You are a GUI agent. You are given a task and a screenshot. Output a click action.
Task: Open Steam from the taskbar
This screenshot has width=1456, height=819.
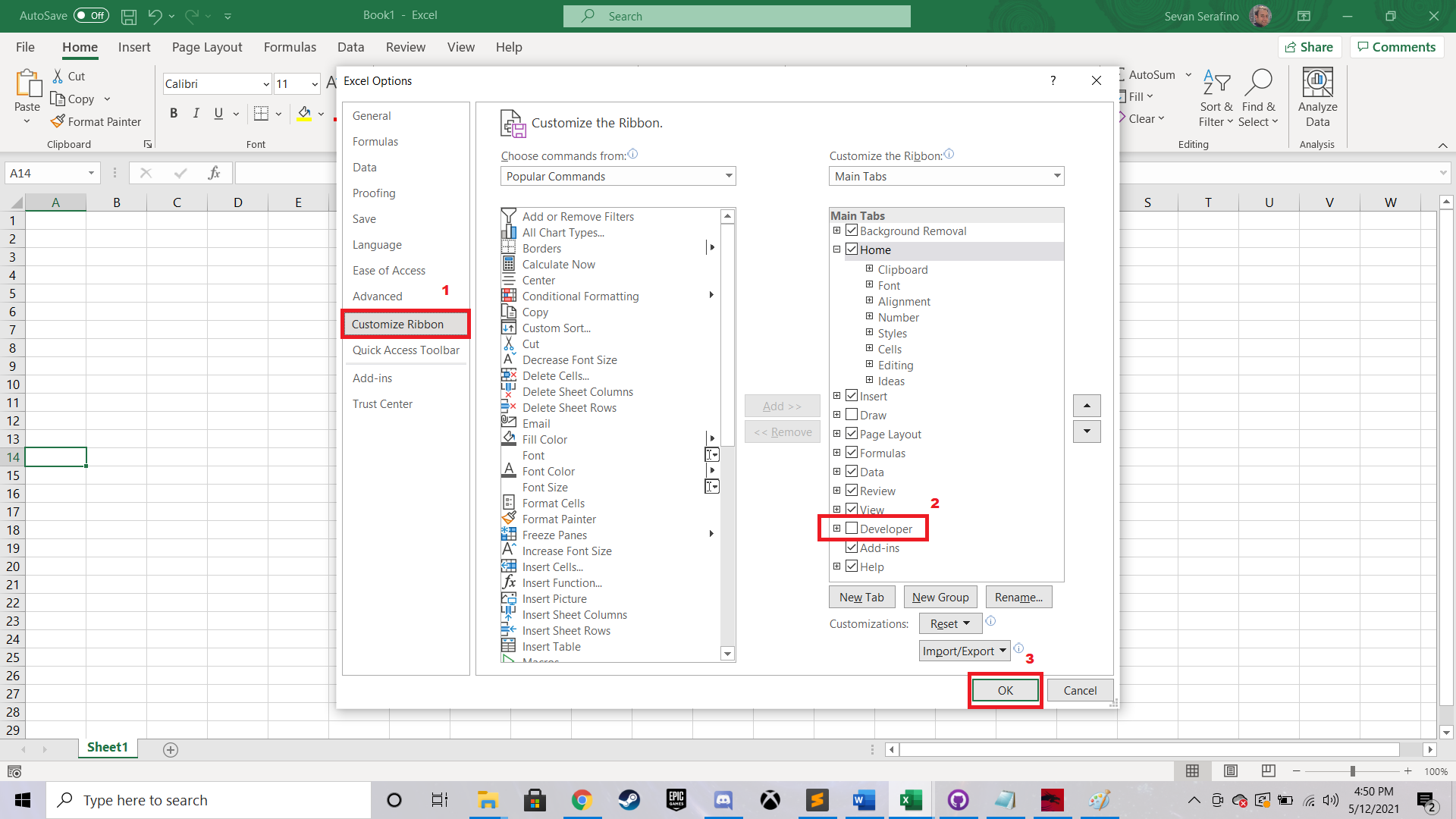coord(629,800)
